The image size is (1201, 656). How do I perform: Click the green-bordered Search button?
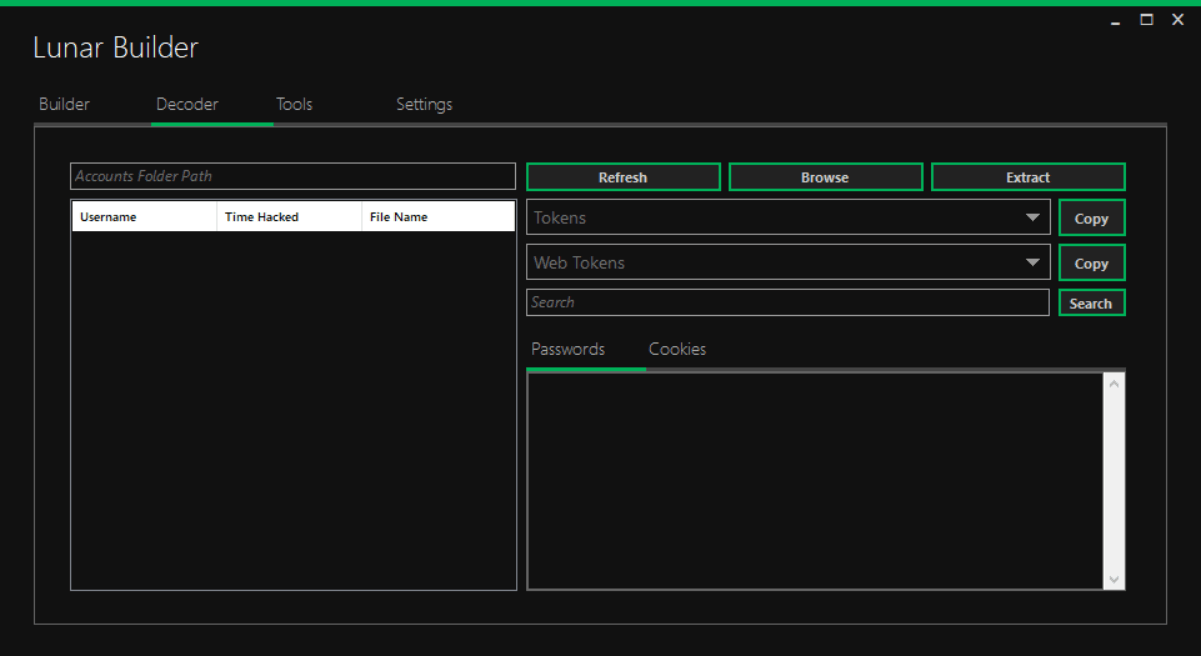pyautogui.click(x=1091, y=303)
